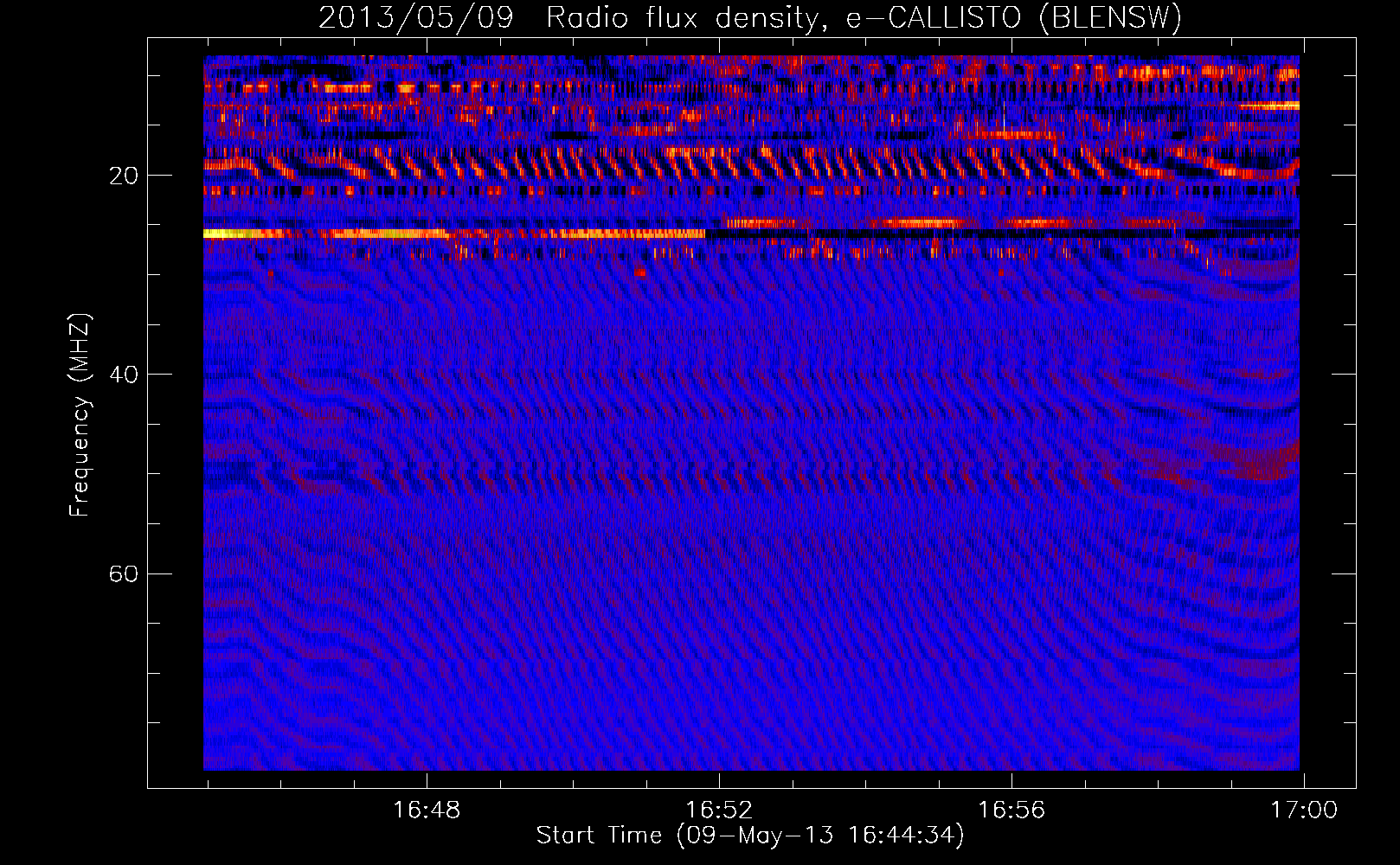Click the 'e-CALLISTO (BLENSW)' title text

1014,17
